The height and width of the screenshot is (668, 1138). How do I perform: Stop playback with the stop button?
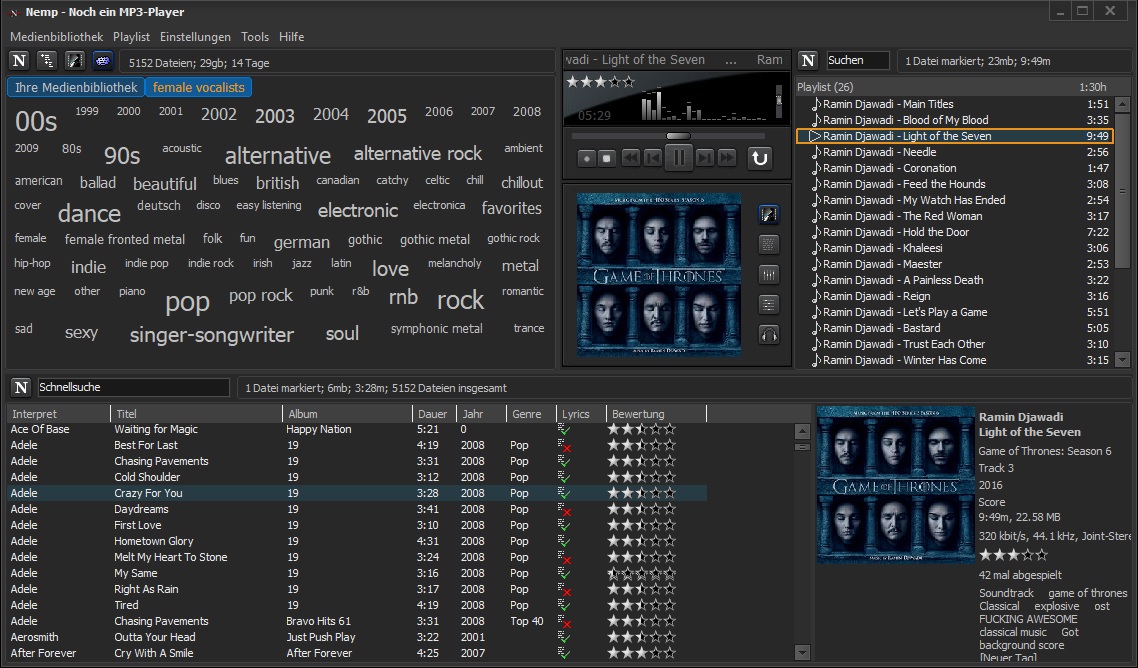tap(607, 158)
